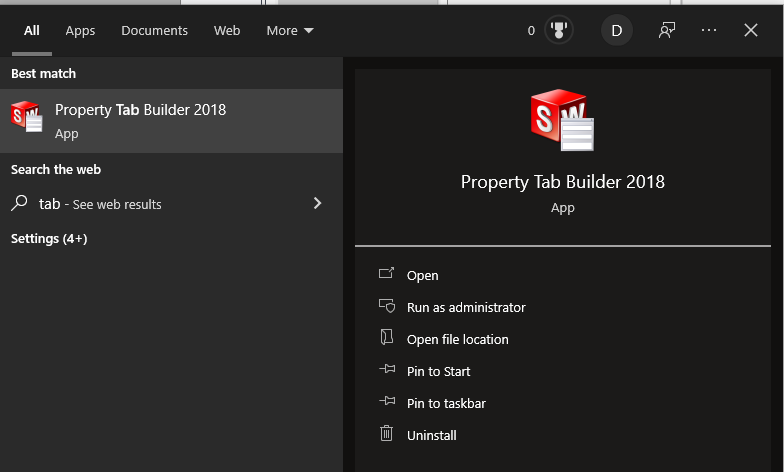Screen dimensions: 784x472
Task: Expand the Settings (4+) group
Action: (49, 238)
